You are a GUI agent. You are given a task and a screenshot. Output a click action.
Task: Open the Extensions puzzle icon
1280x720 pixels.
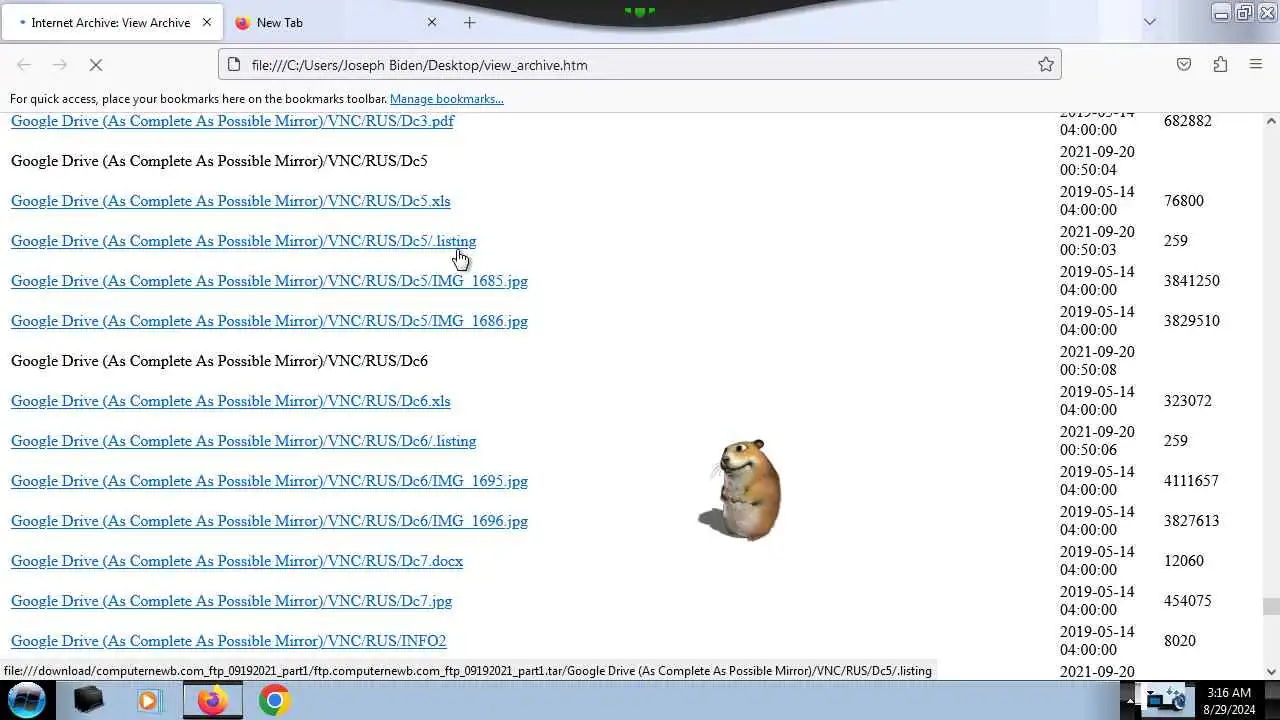(1220, 65)
